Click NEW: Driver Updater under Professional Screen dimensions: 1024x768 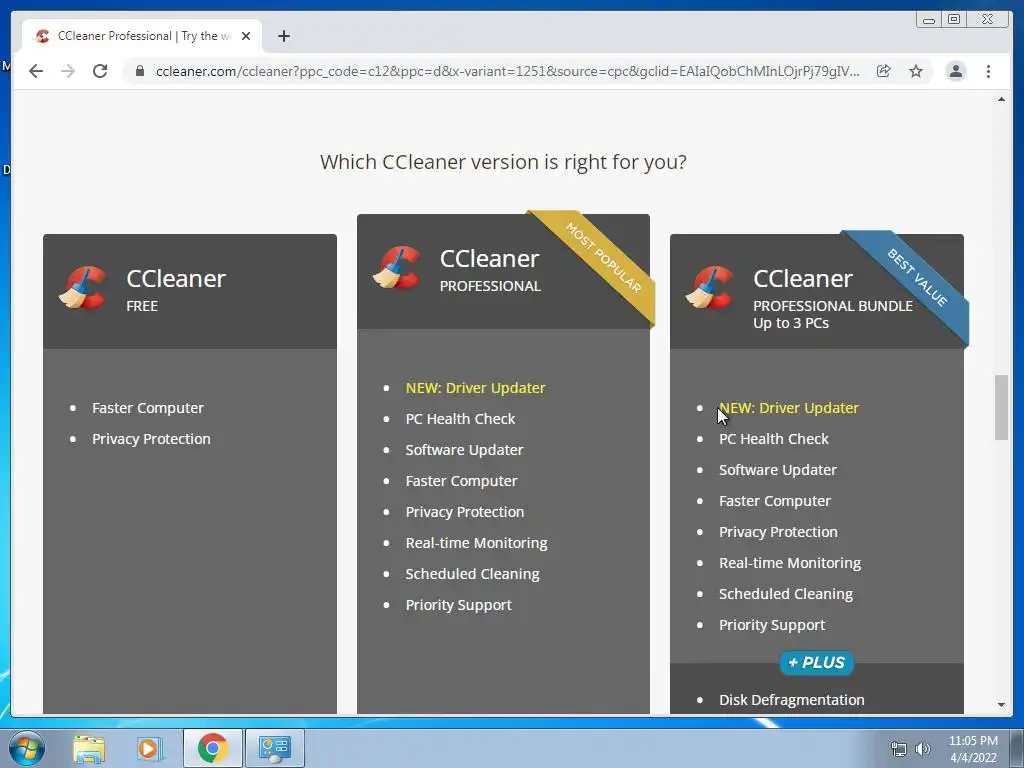click(x=475, y=387)
